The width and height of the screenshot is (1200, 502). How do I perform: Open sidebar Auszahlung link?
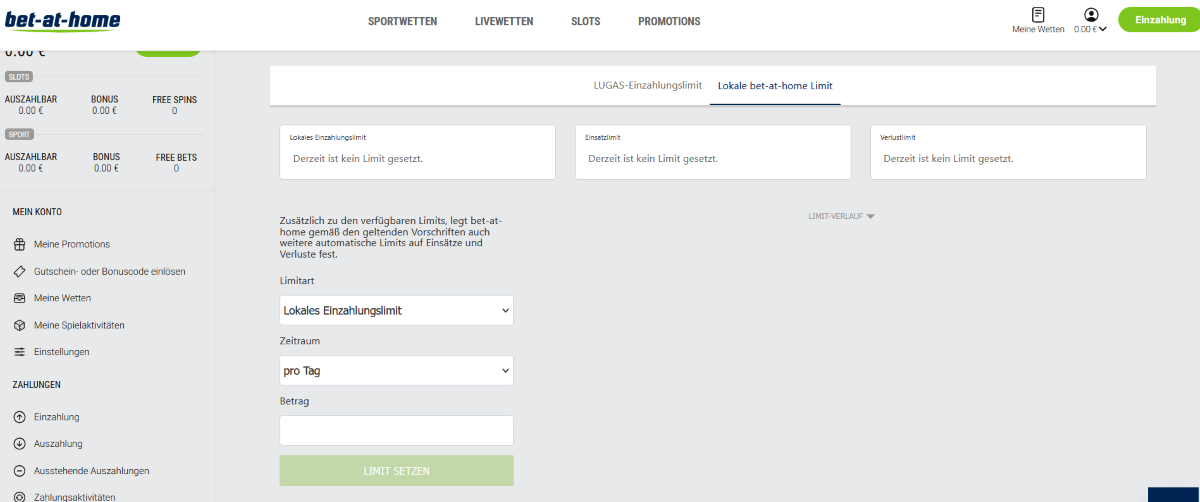(58, 444)
